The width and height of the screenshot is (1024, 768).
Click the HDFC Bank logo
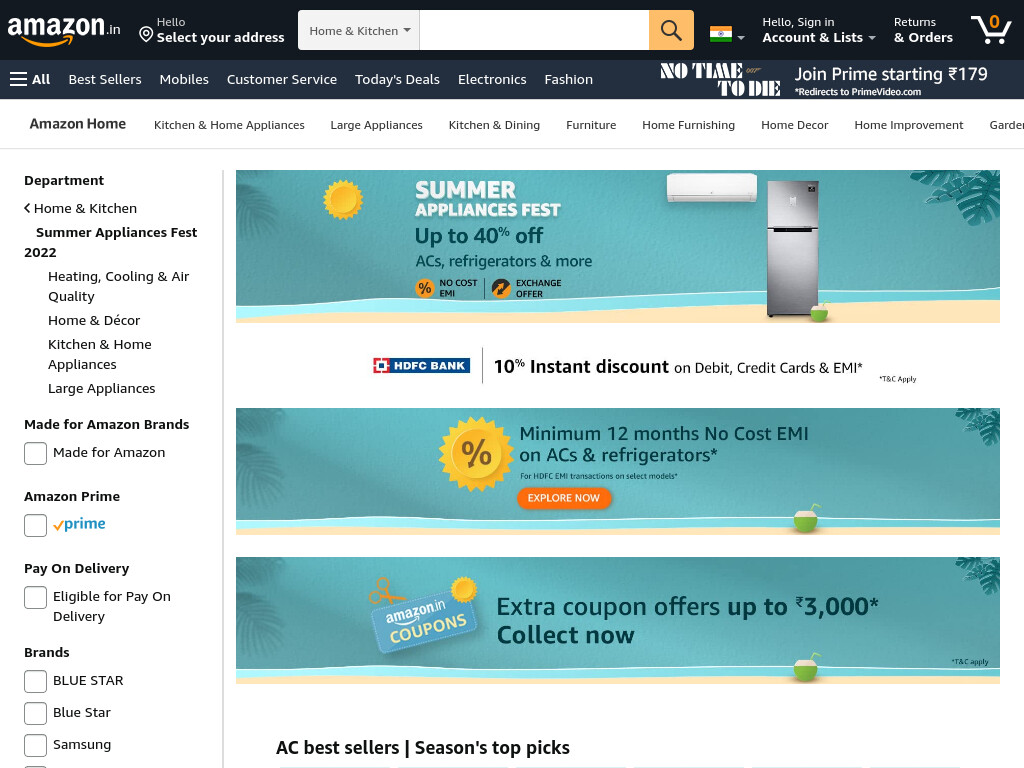(x=421, y=366)
